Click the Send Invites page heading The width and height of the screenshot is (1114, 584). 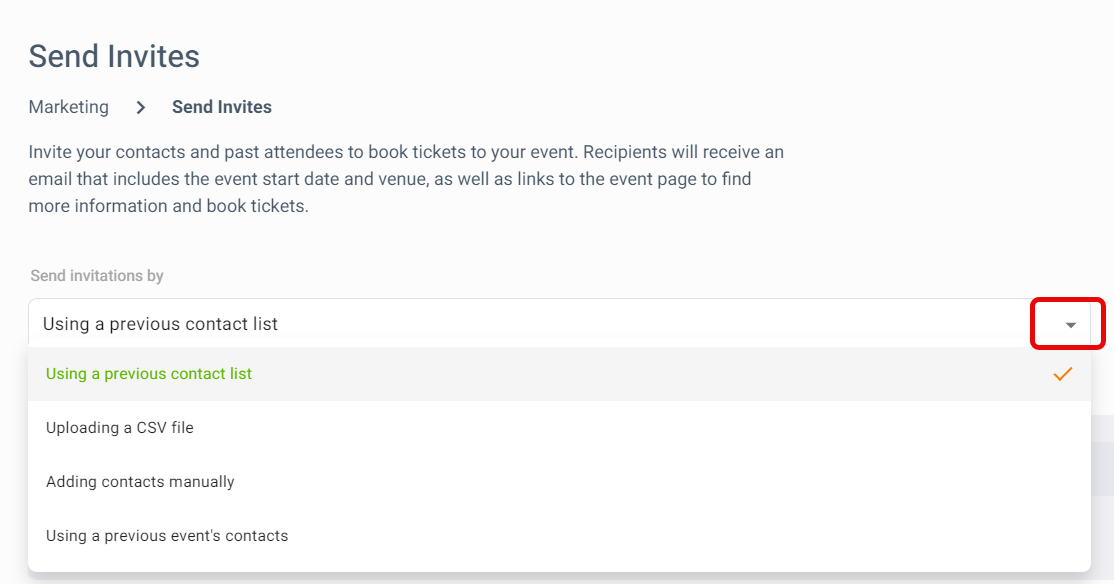pos(114,56)
